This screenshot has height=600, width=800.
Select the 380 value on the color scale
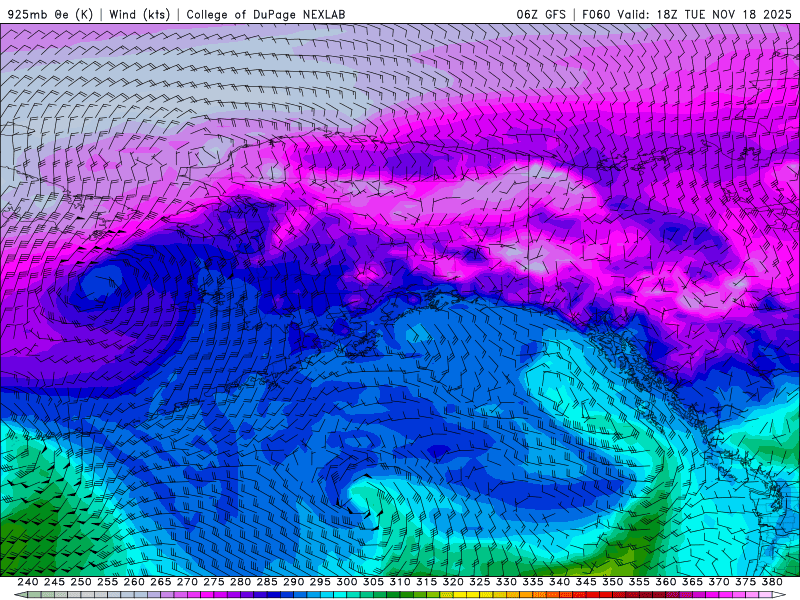click(772, 582)
